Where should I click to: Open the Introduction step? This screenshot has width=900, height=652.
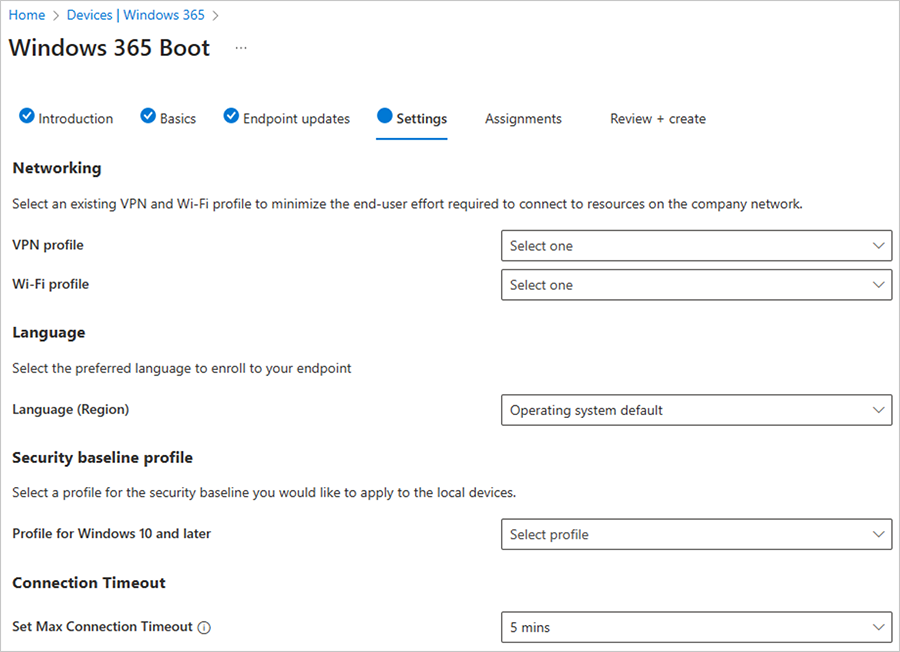[x=75, y=118]
